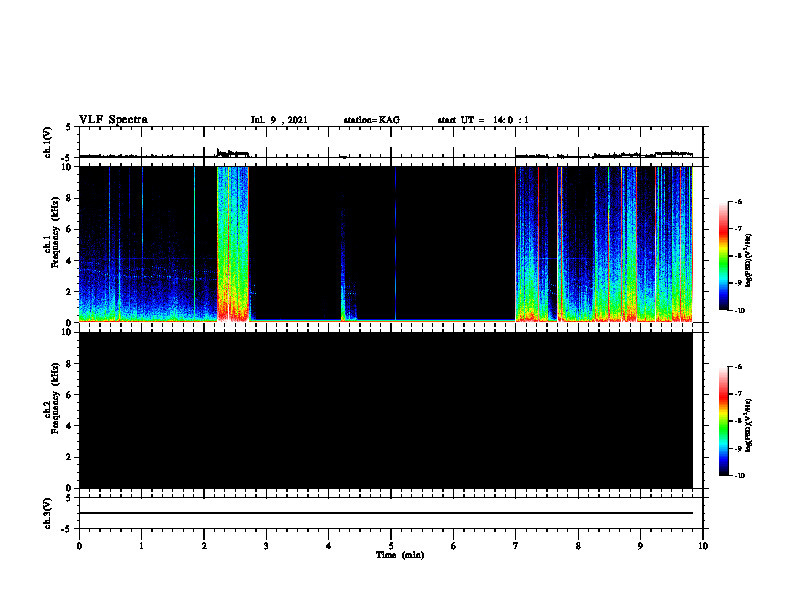792x612 pixels.
Task: Click the ch.2 color bar unit label
Action: 749,425
